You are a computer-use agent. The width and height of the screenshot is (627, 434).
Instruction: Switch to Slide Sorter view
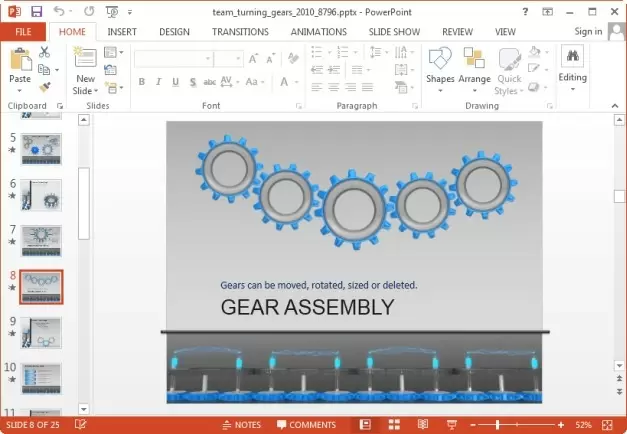392,425
